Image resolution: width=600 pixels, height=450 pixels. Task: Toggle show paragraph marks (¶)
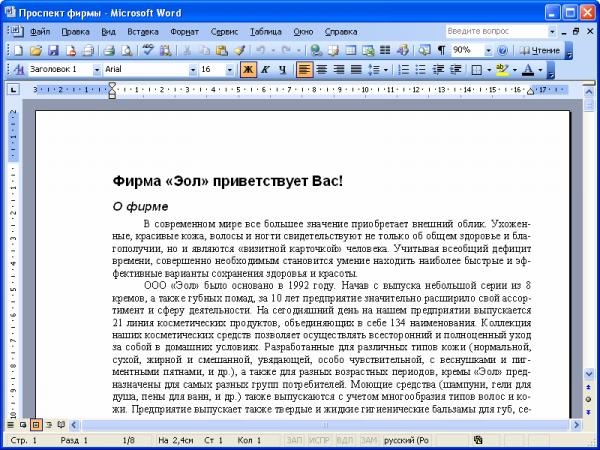point(442,50)
